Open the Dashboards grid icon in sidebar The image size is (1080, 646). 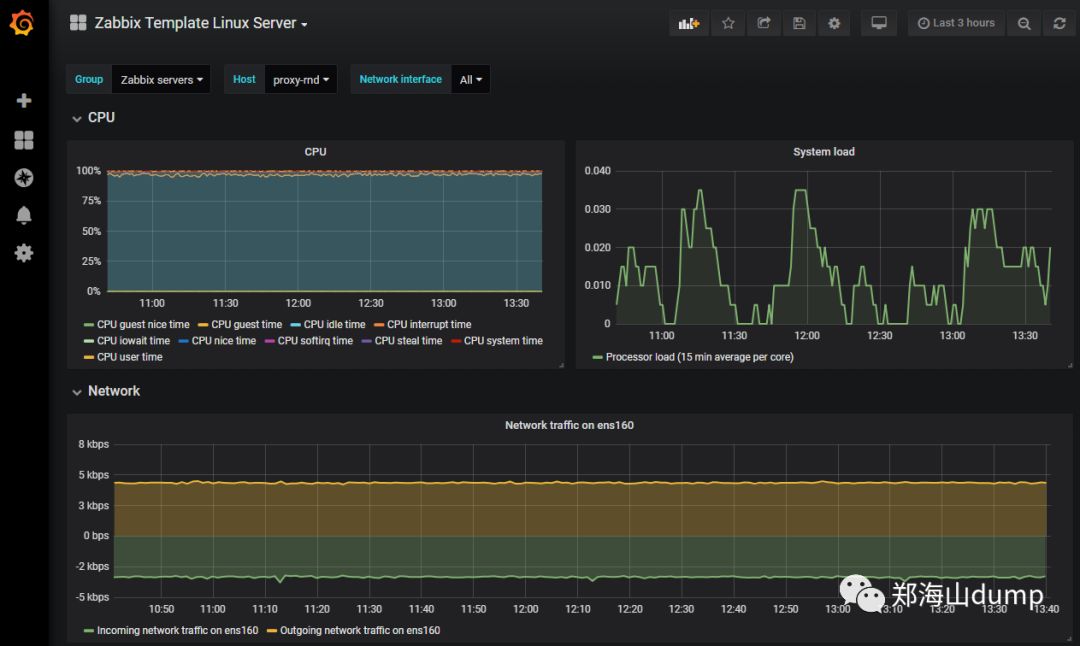(x=23, y=140)
